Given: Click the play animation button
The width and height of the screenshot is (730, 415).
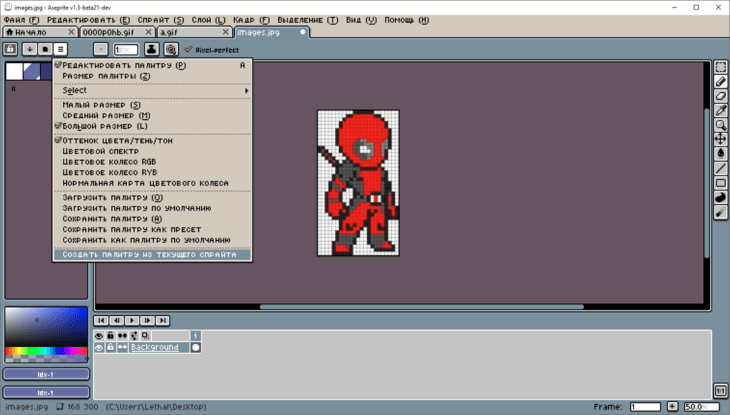Looking at the screenshot, I should pyautogui.click(x=132, y=320).
